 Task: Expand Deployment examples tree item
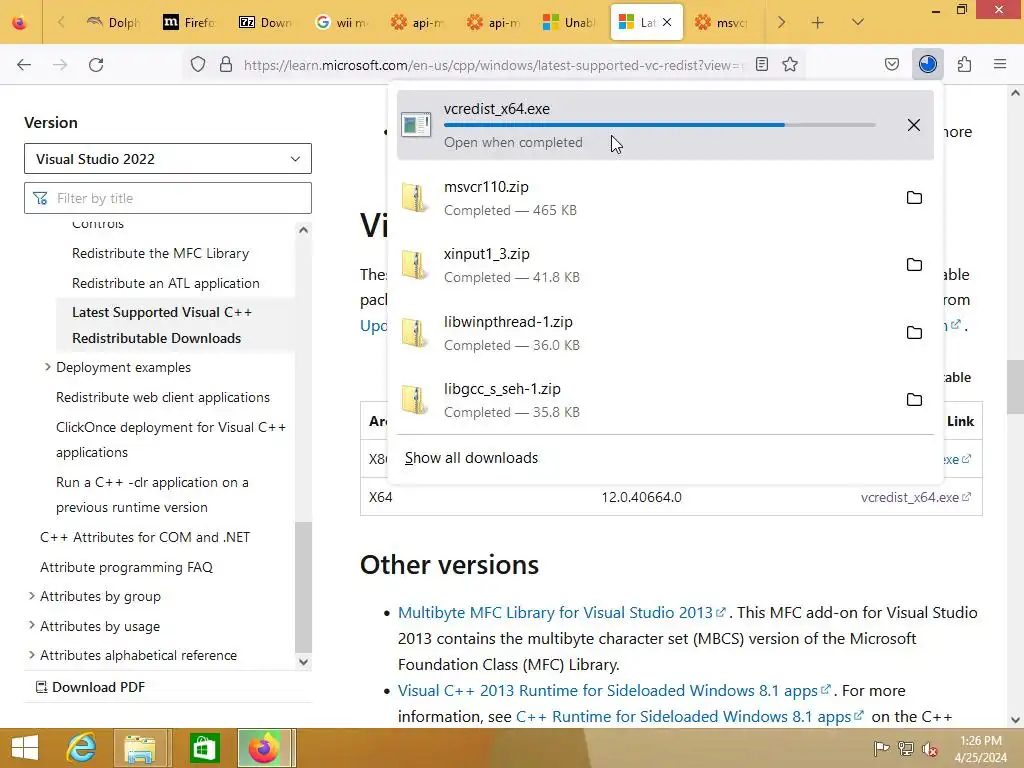coord(48,367)
